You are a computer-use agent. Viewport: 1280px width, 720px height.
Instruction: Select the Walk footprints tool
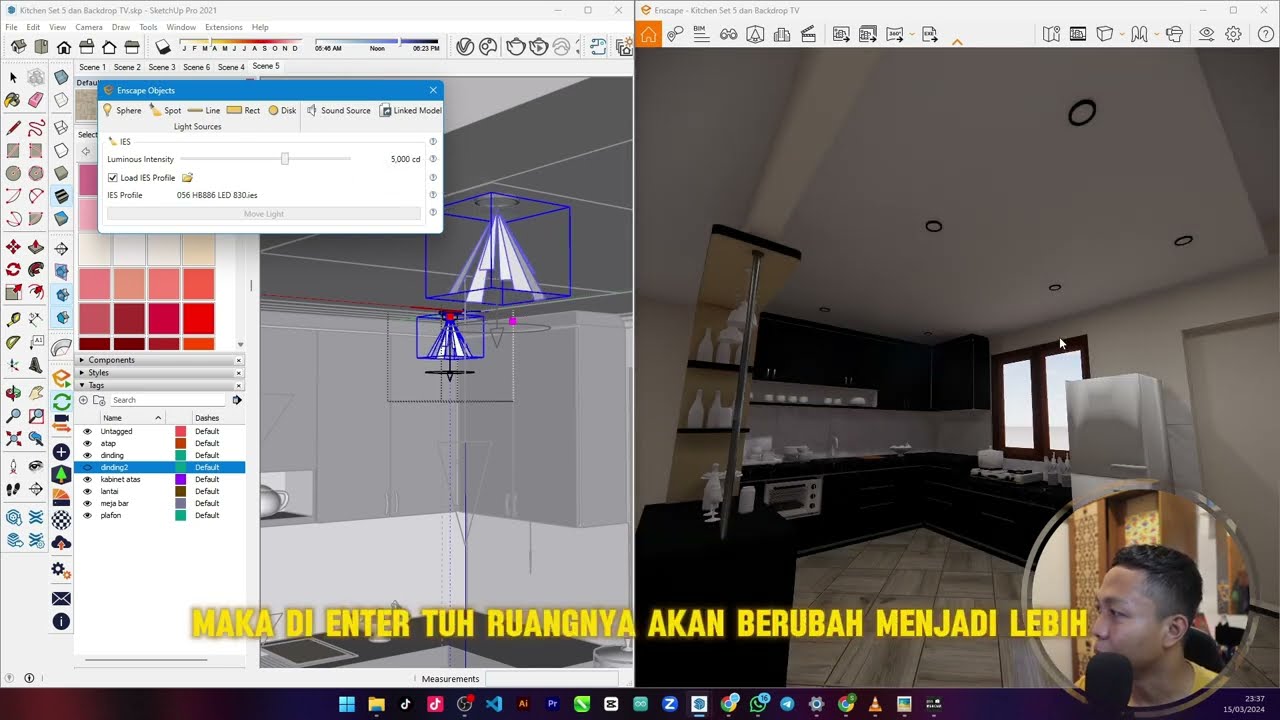[x=13, y=489]
